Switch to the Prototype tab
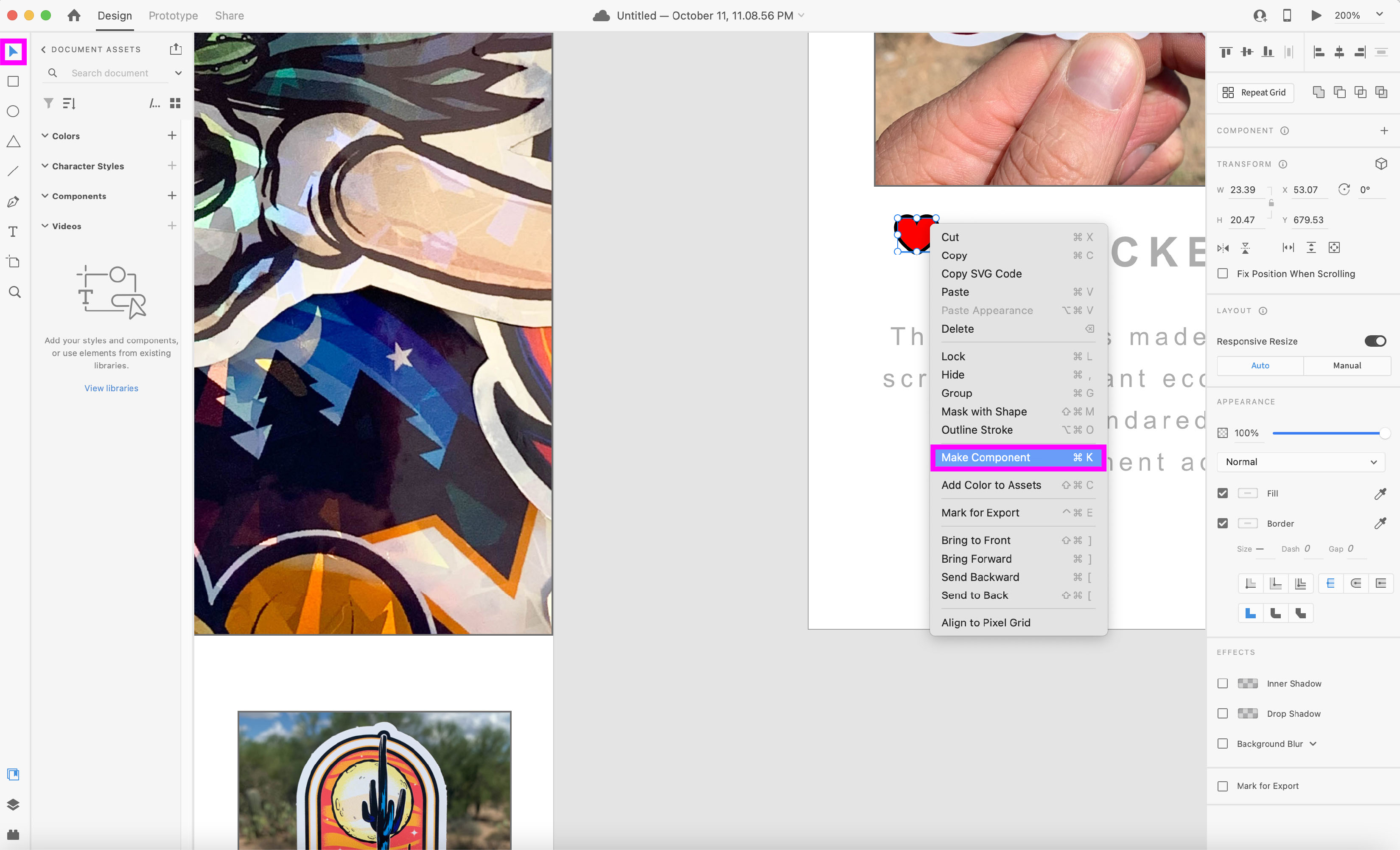 (x=173, y=15)
